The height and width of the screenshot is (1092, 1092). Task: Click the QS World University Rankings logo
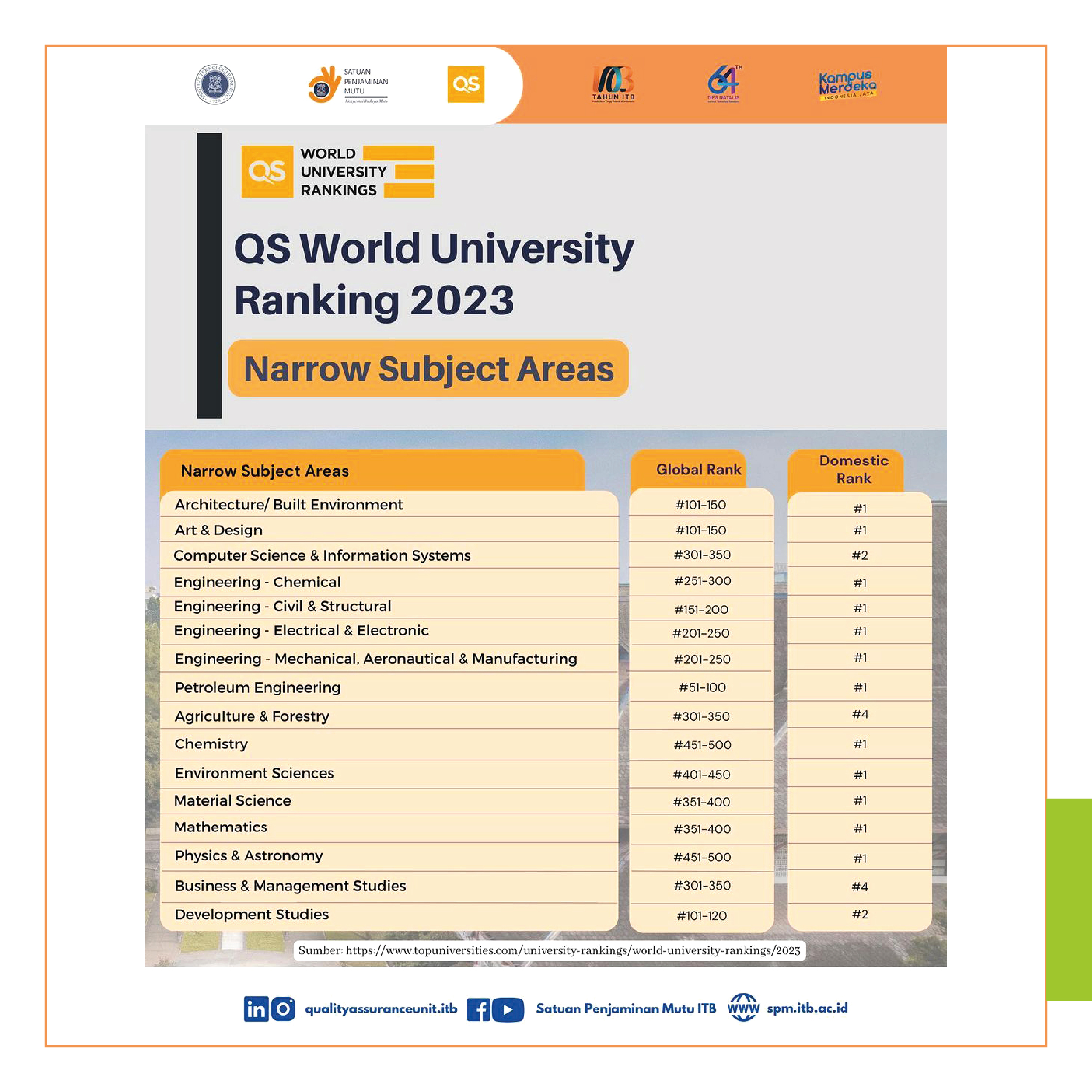point(337,171)
